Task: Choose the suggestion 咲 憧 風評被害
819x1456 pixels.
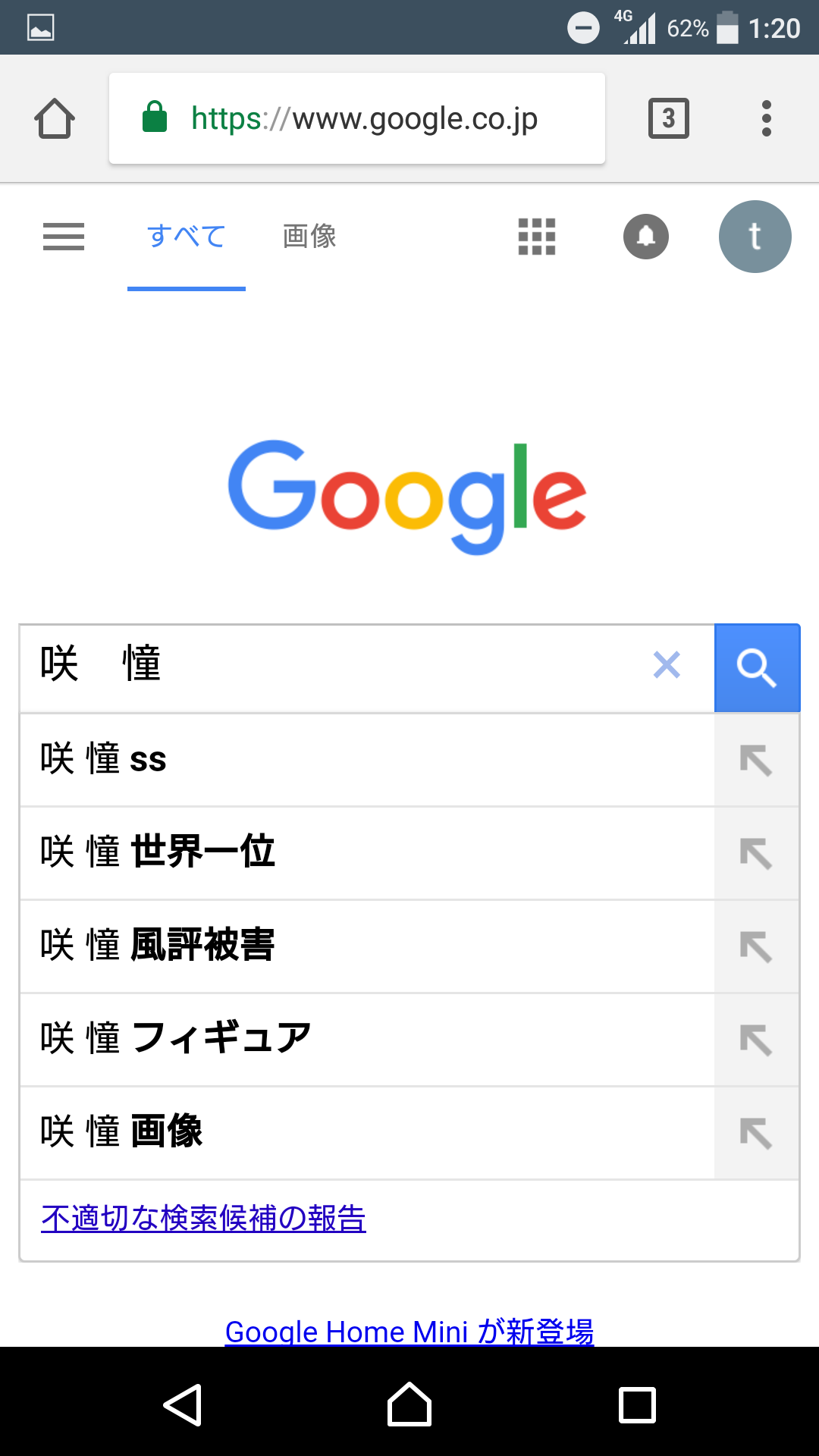Action: 364,946
